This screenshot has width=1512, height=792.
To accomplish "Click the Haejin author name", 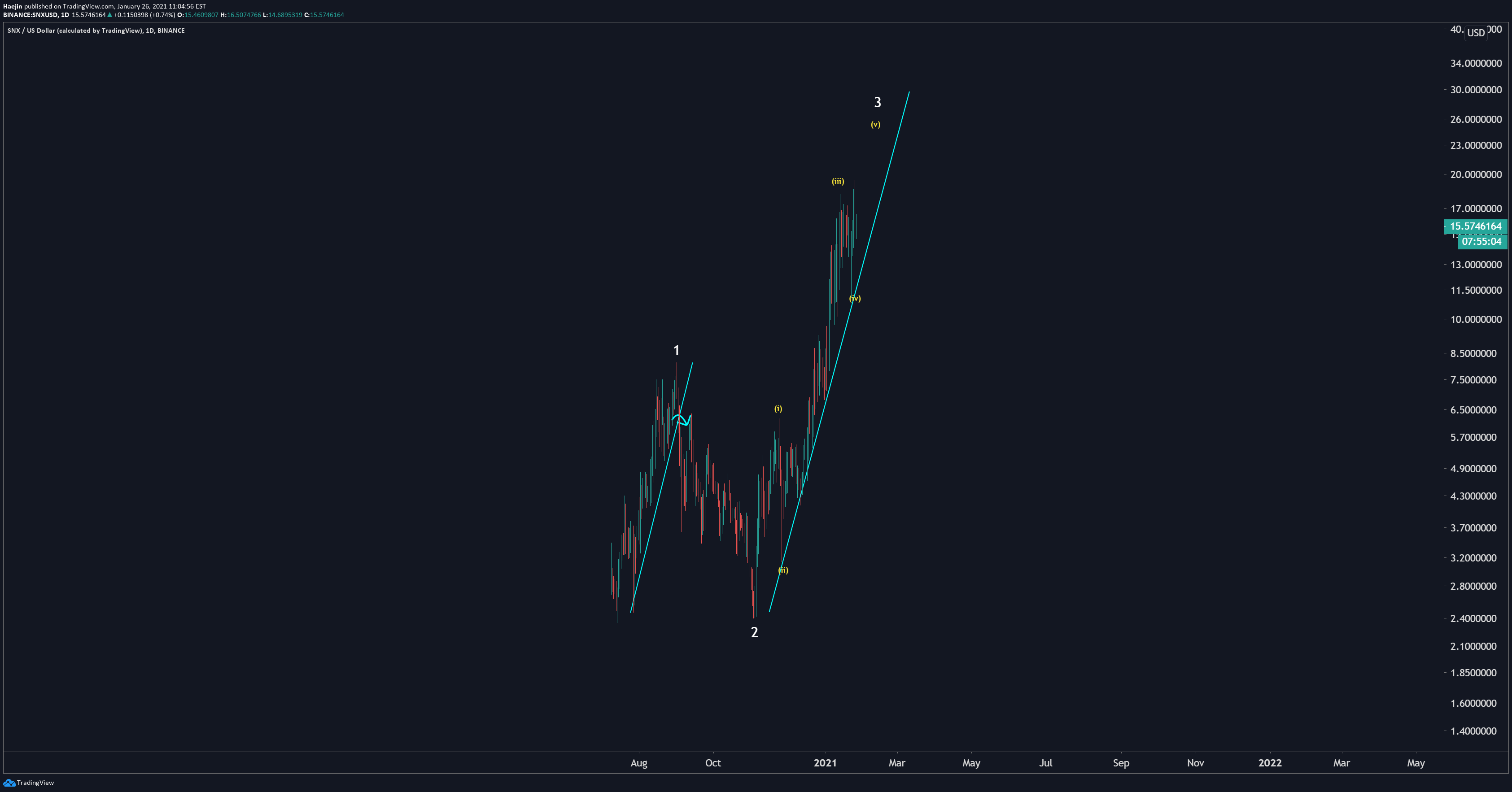I will [12, 6].
